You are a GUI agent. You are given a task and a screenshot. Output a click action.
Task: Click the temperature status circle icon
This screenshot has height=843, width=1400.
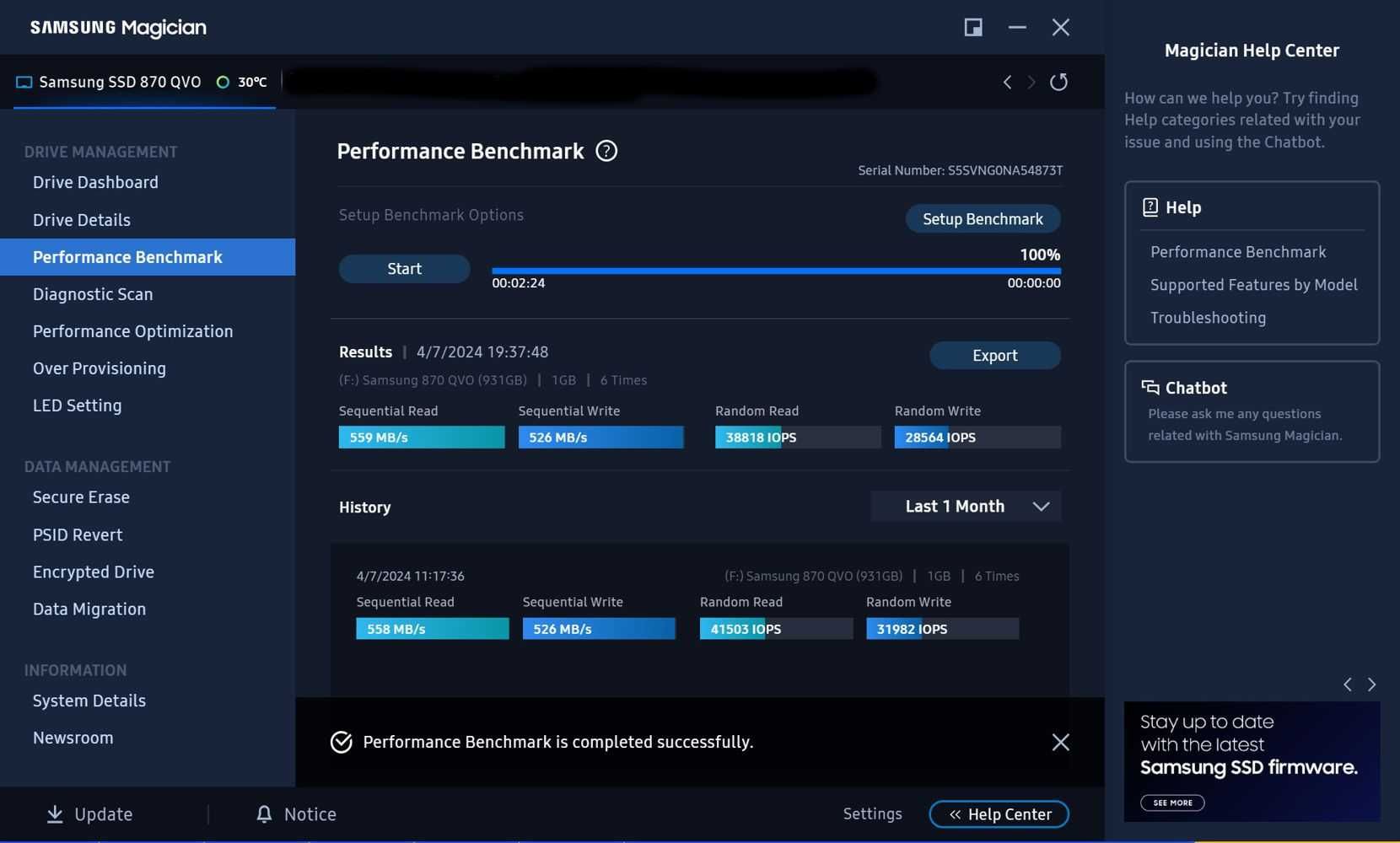coord(223,82)
